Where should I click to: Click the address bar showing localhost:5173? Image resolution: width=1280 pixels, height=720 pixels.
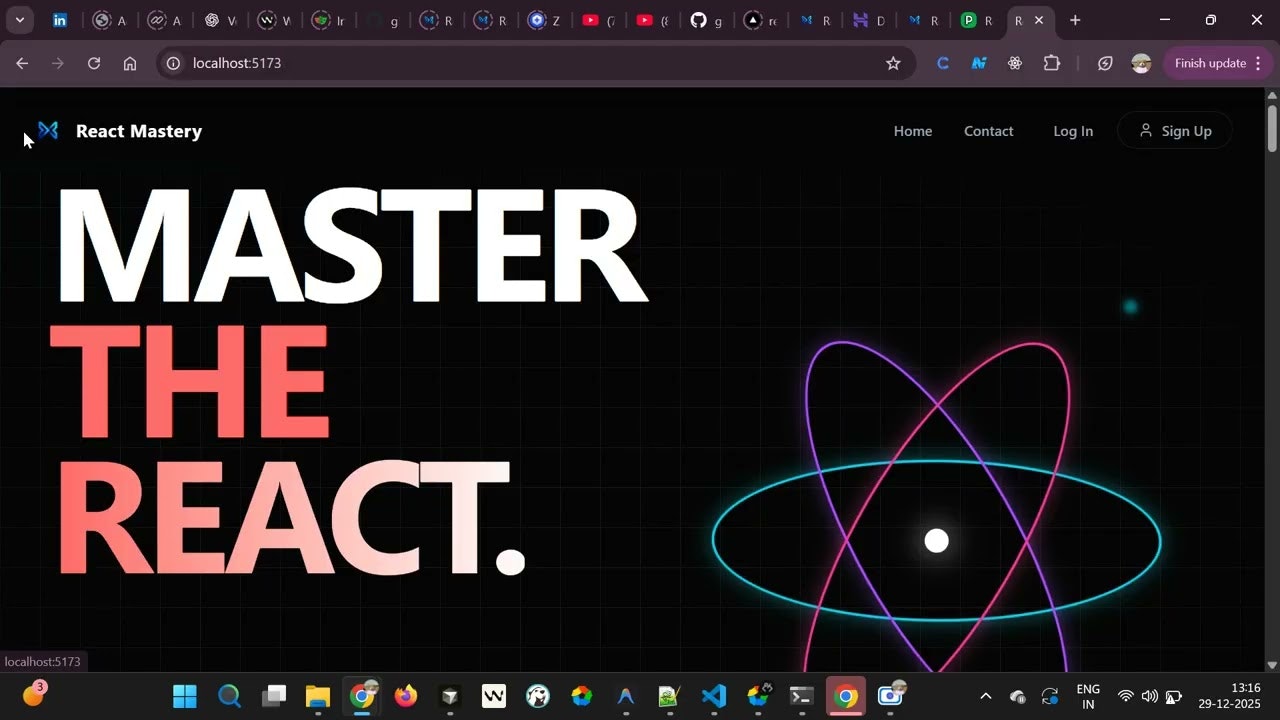pyautogui.click(x=236, y=63)
